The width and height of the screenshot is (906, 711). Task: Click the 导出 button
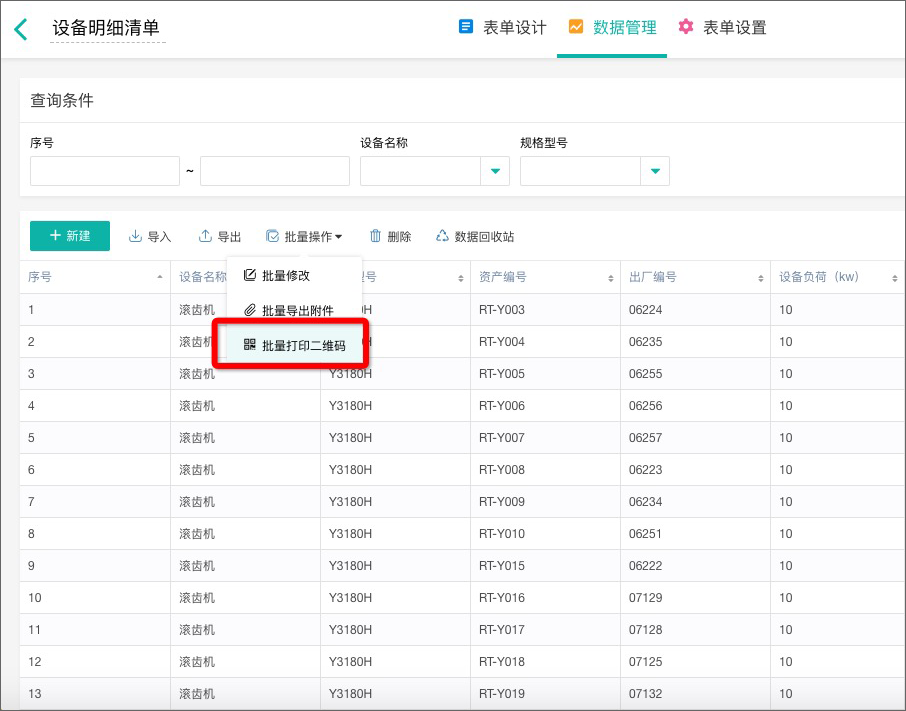pyautogui.click(x=220, y=236)
